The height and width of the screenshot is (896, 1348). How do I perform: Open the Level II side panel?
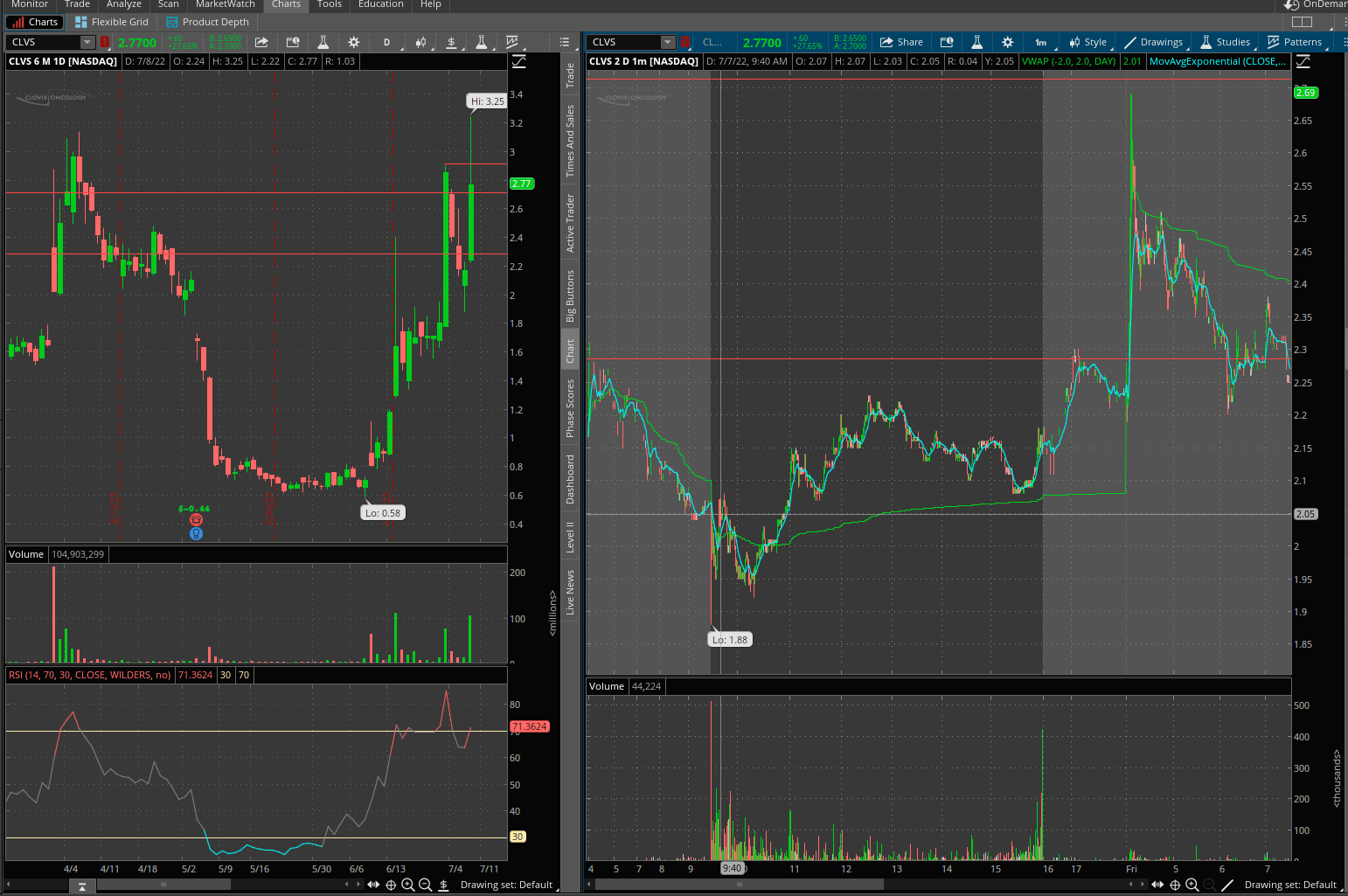[x=570, y=537]
